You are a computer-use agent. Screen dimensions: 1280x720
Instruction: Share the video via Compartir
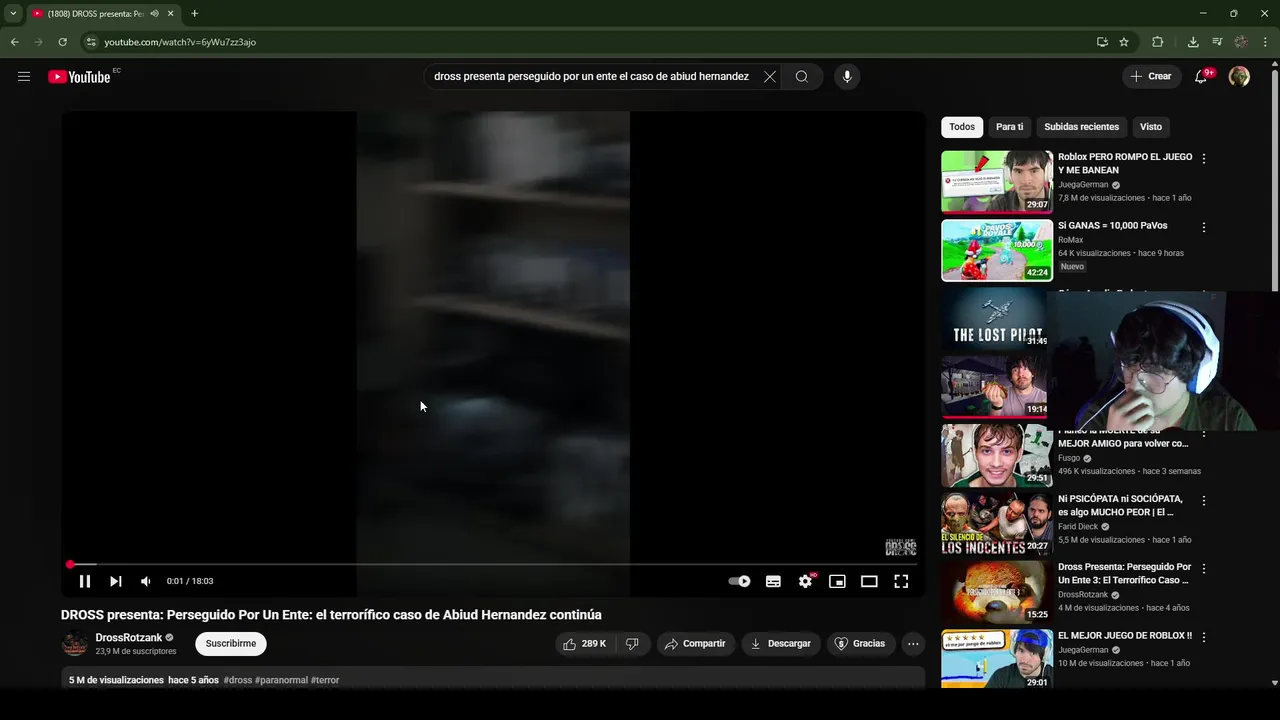point(695,644)
